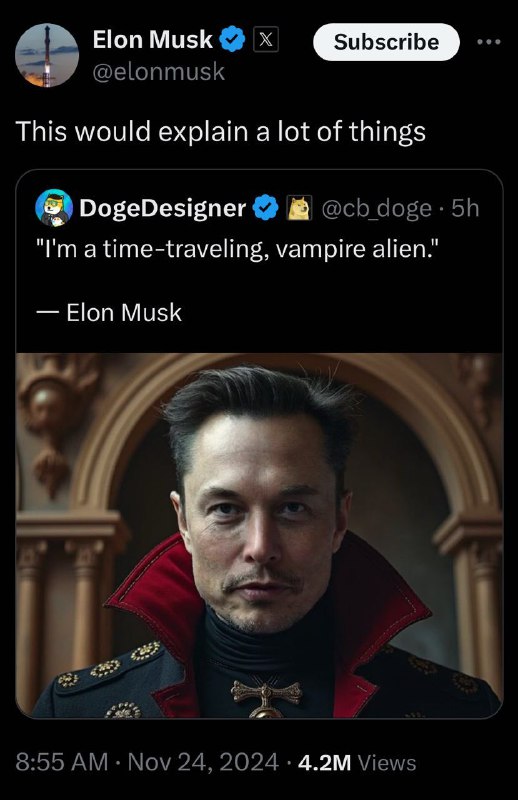
Task: Open the three-dot more options menu
Action: pos(489,42)
